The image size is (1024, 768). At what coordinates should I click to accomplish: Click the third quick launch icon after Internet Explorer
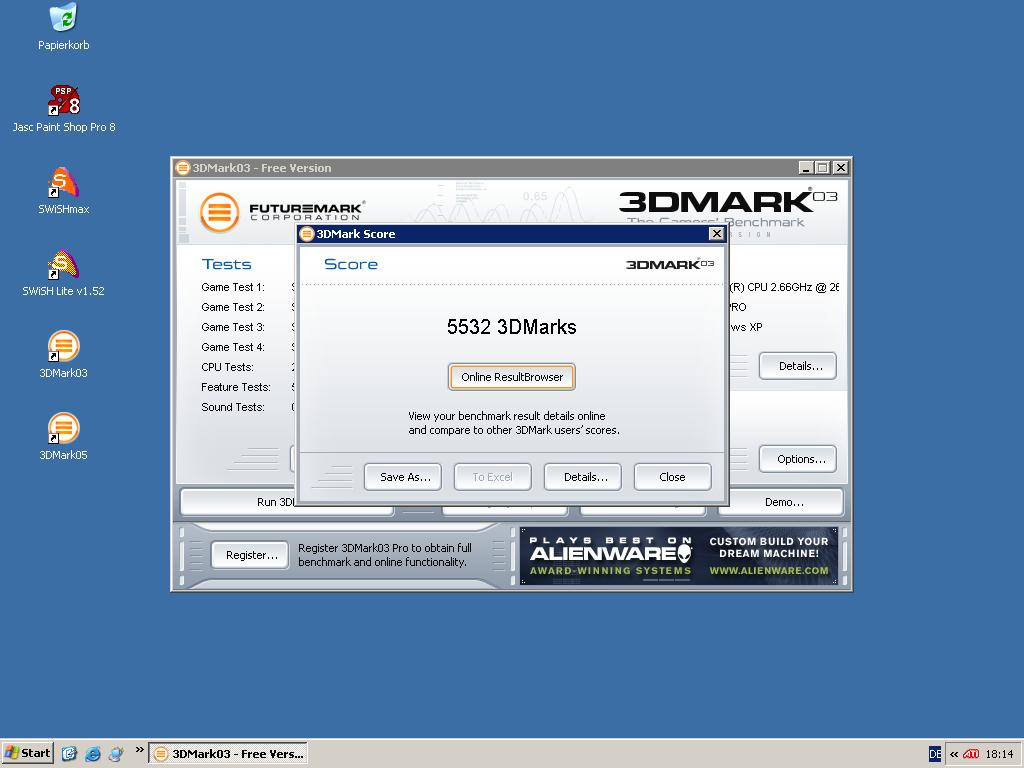(x=116, y=754)
